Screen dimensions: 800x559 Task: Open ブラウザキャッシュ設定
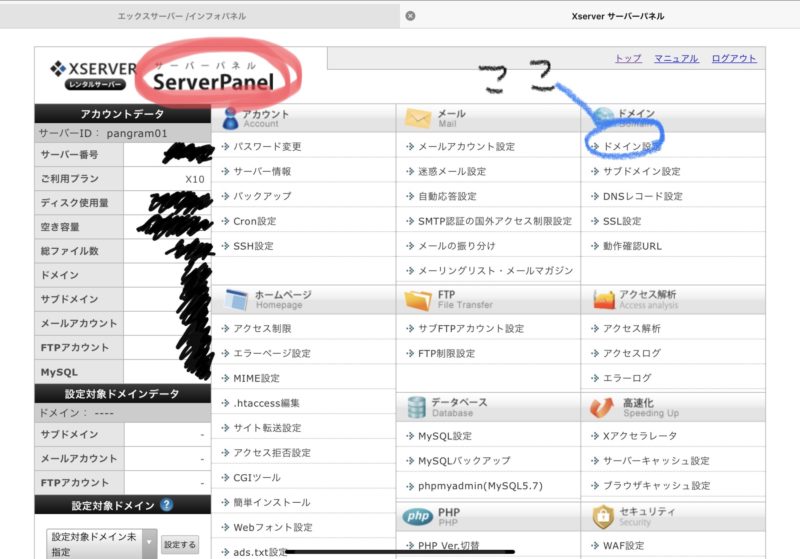tap(656, 486)
